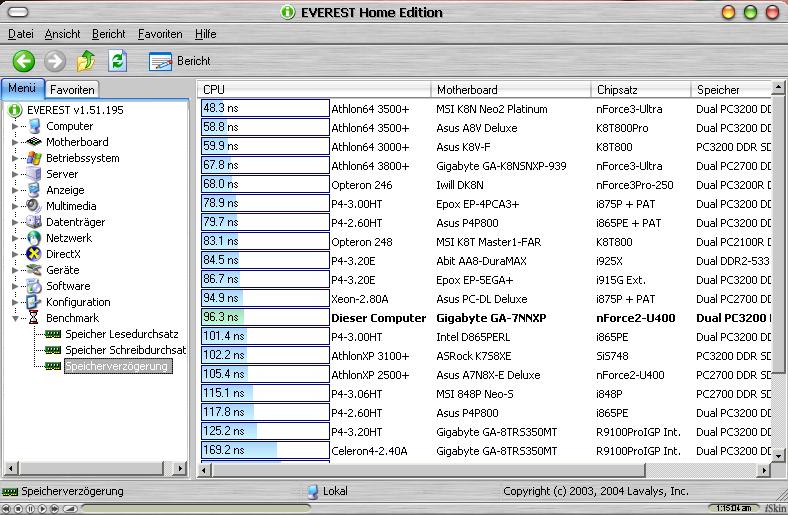Click the EVEREST root info icon in tree
Image resolution: width=788 pixels, height=515 pixels.
click(x=15, y=110)
